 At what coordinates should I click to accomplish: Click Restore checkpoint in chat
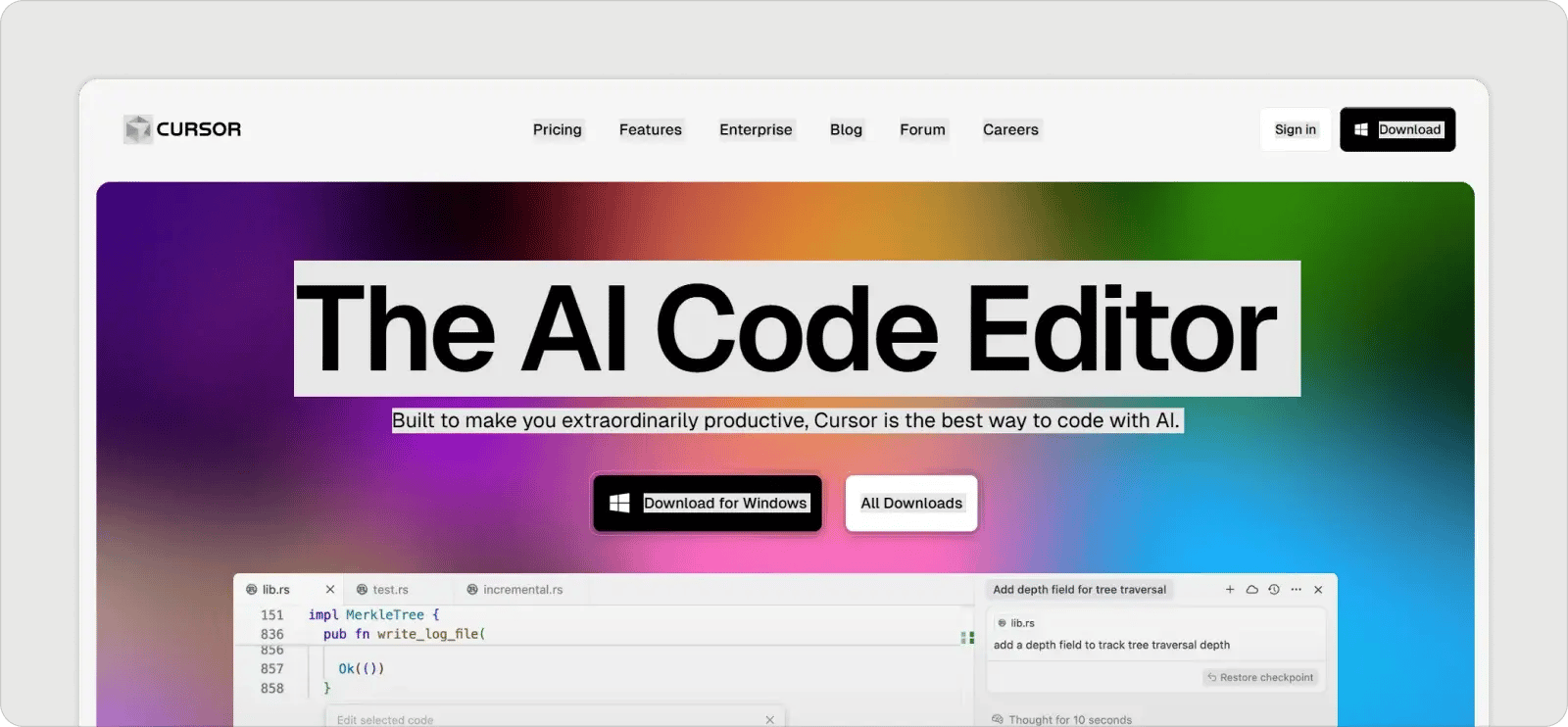click(1260, 678)
